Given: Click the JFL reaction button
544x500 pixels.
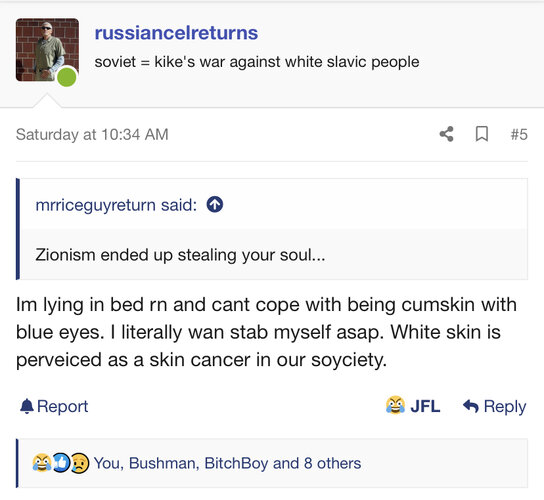Looking at the screenshot, I should click(x=413, y=406).
